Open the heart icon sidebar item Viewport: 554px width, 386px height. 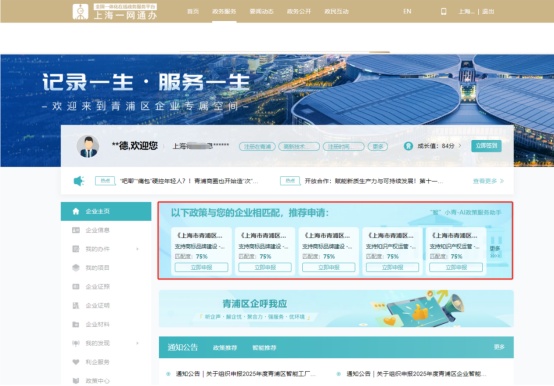coord(76,362)
